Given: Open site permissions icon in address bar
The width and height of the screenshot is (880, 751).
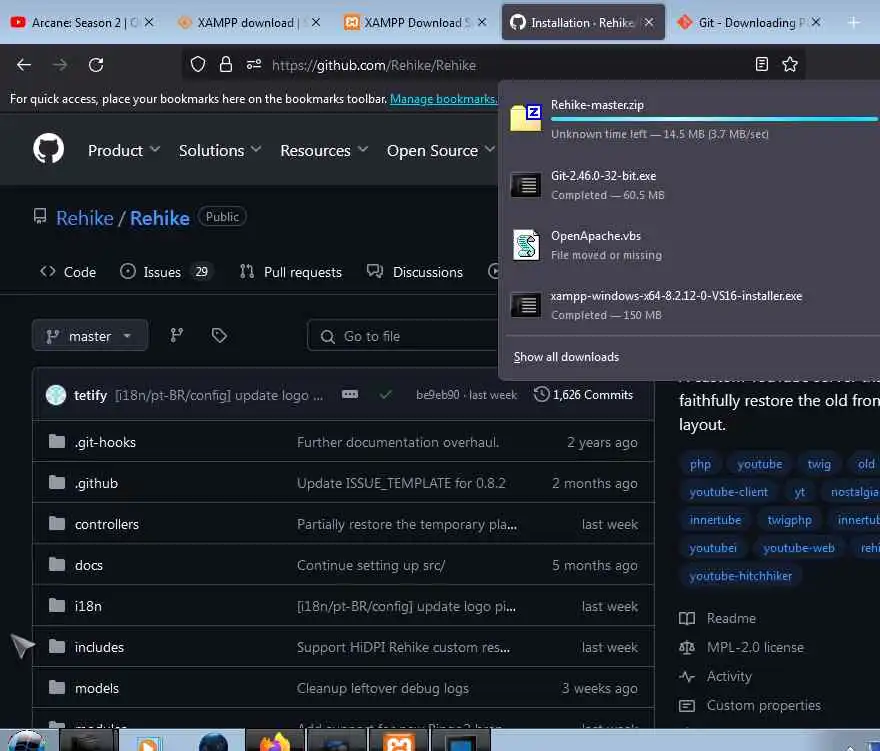Looking at the screenshot, I should [x=254, y=65].
